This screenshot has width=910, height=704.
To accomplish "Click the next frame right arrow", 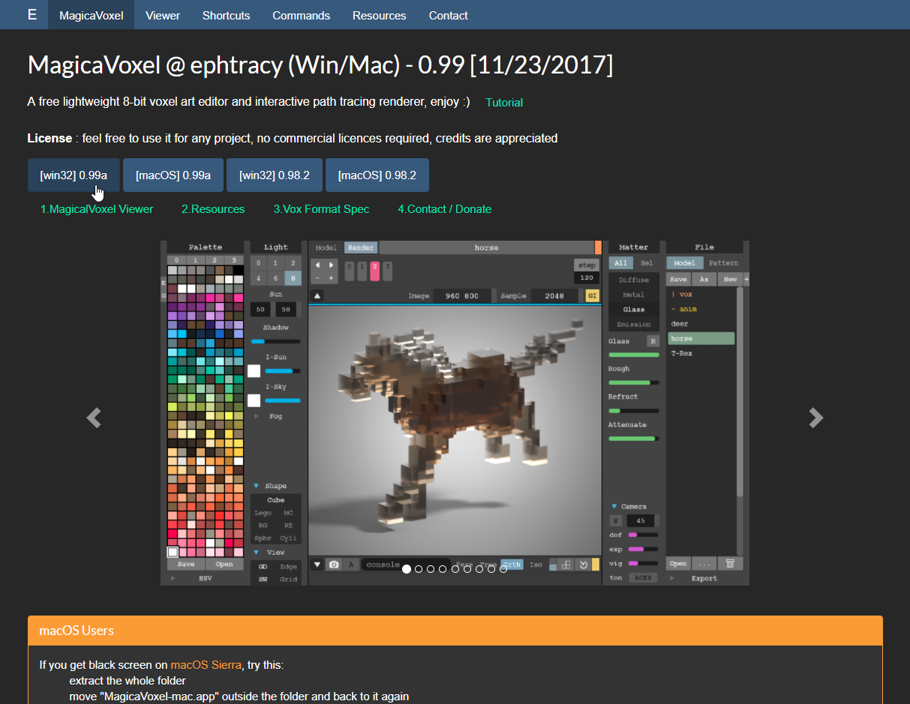I will 331,265.
